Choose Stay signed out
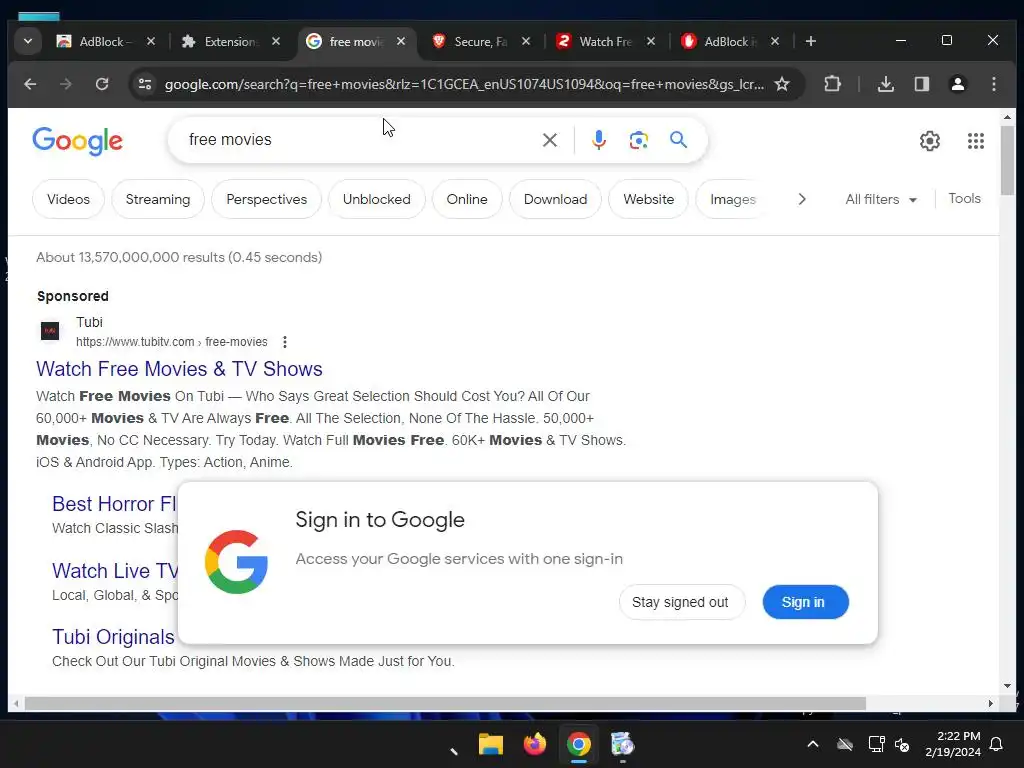 point(680,602)
